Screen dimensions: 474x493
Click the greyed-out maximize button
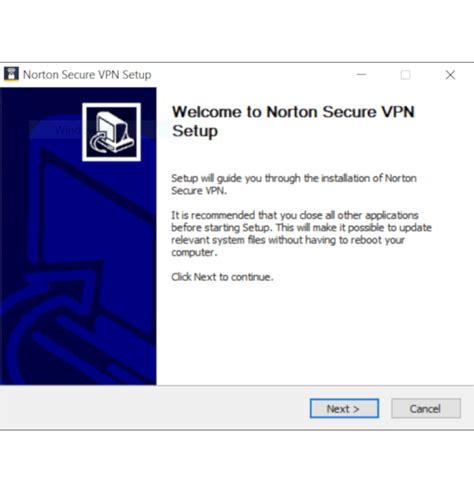[405, 75]
